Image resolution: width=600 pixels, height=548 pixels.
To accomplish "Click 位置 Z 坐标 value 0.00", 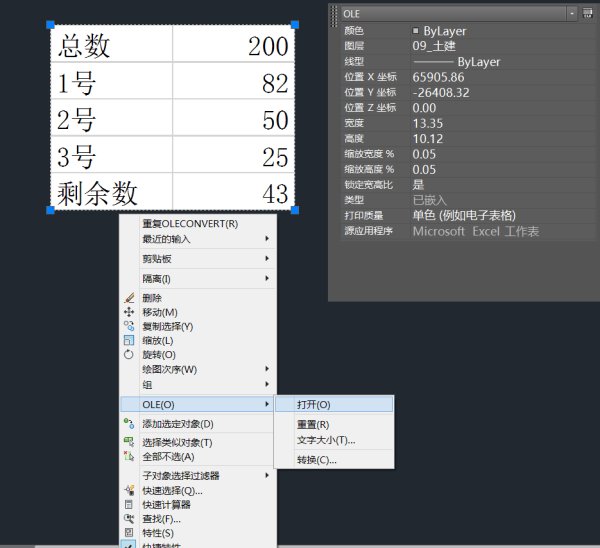I will point(424,108).
